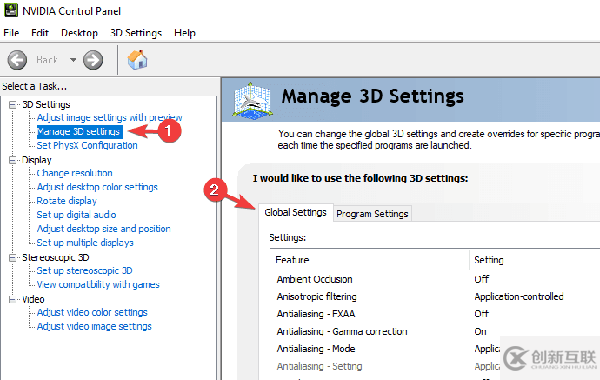The image size is (600, 380).
Task: Select Manage 3D settings in tree
Action: pos(80,132)
